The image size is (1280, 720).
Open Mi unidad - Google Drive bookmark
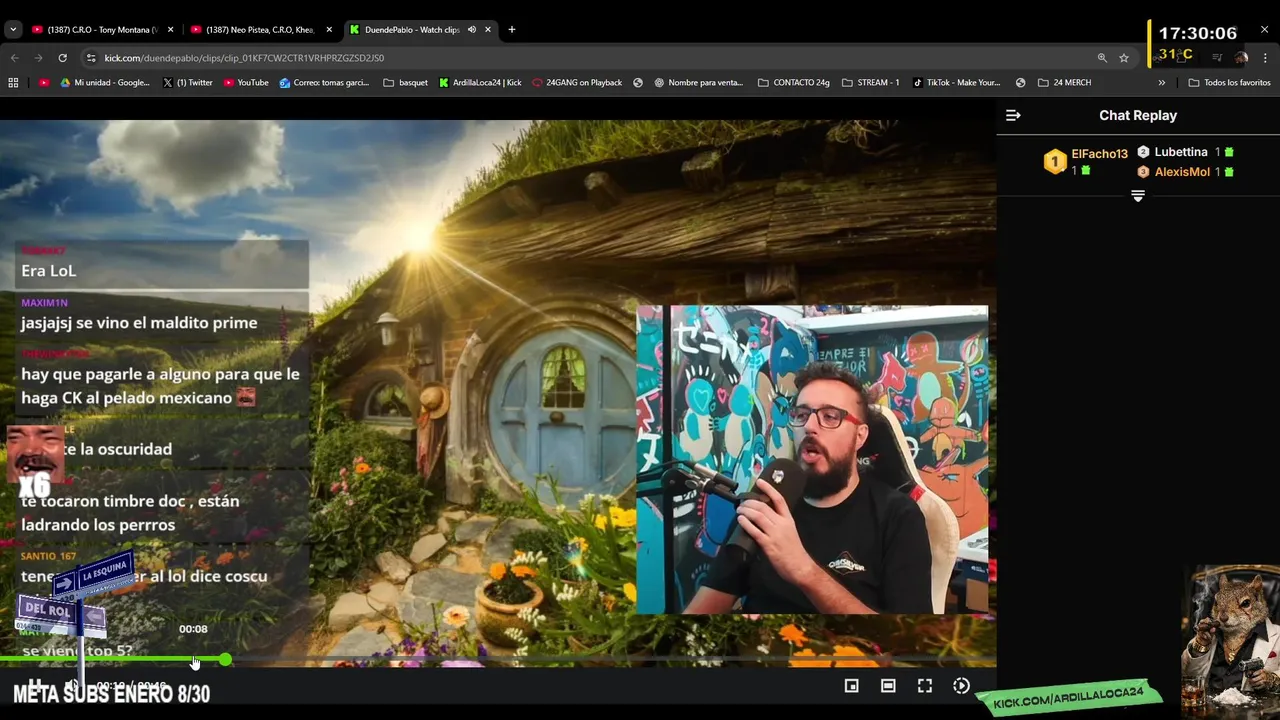105,83
